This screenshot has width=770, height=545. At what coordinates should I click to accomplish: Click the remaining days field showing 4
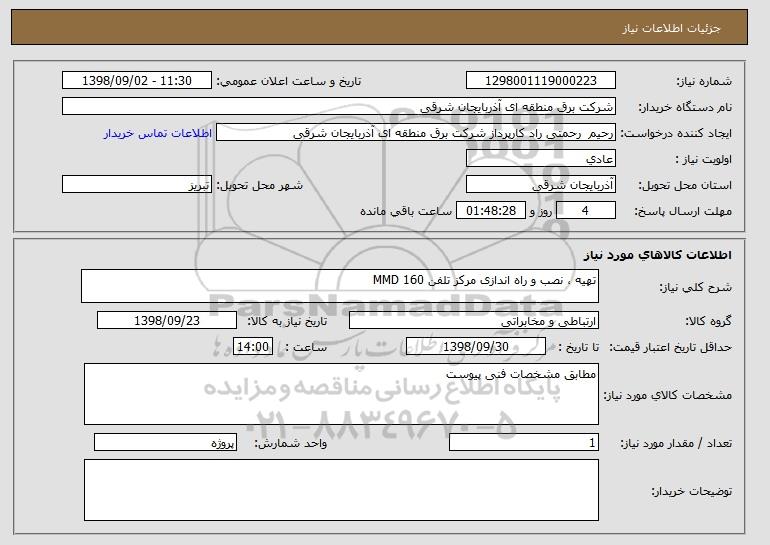click(x=586, y=211)
